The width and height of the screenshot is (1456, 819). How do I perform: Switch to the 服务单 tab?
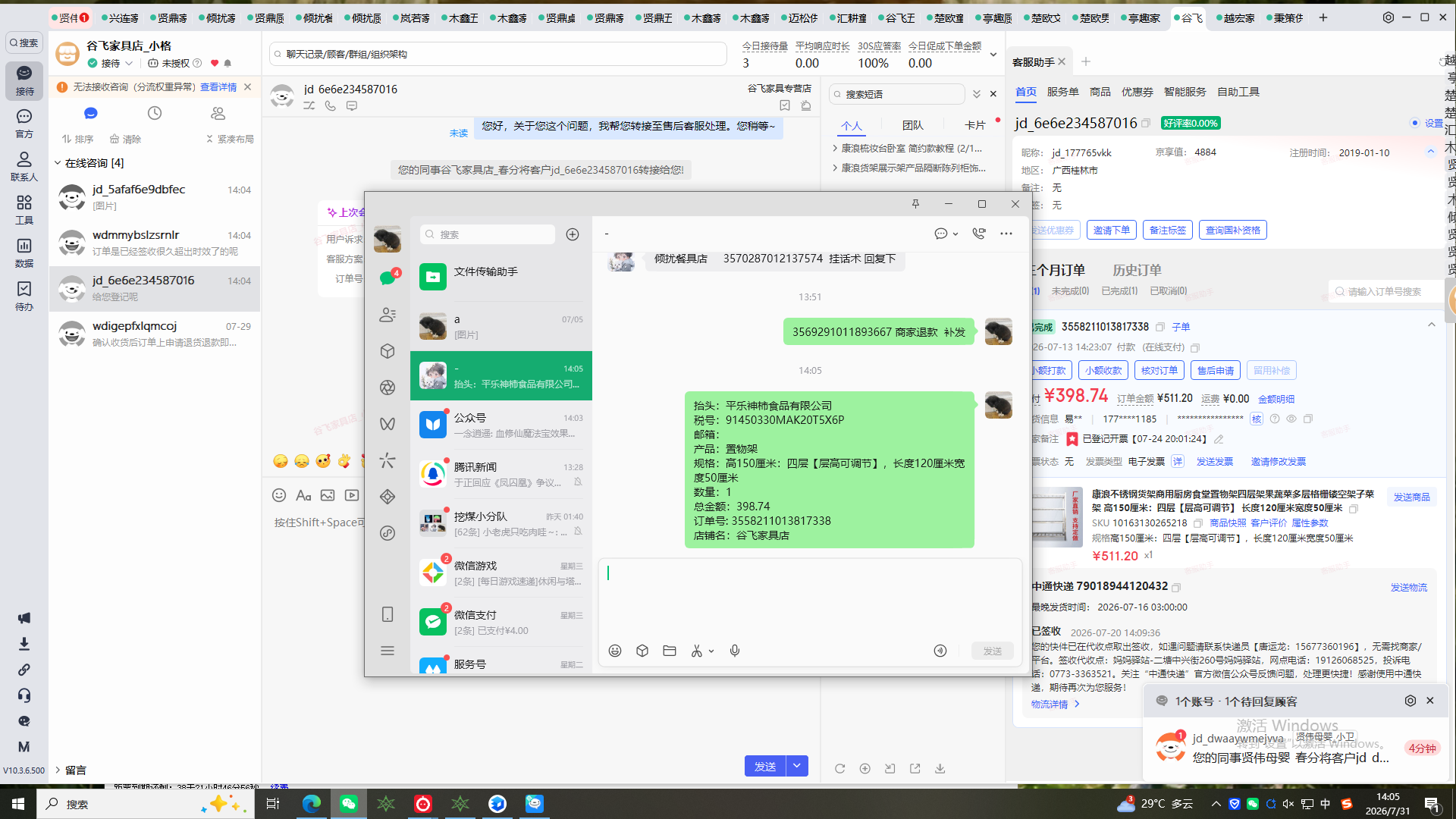pyautogui.click(x=1062, y=92)
